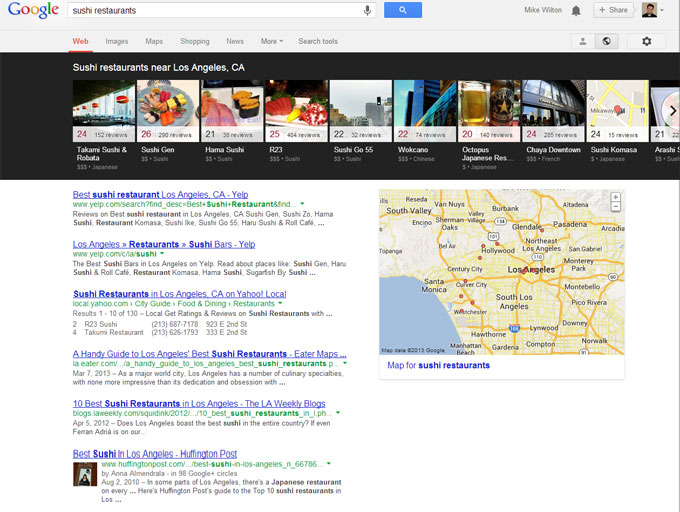This screenshot has height=512, width=680.
Task: Open A Handy Guide Eater Maps link
Action: pyautogui.click(x=209, y=354)
